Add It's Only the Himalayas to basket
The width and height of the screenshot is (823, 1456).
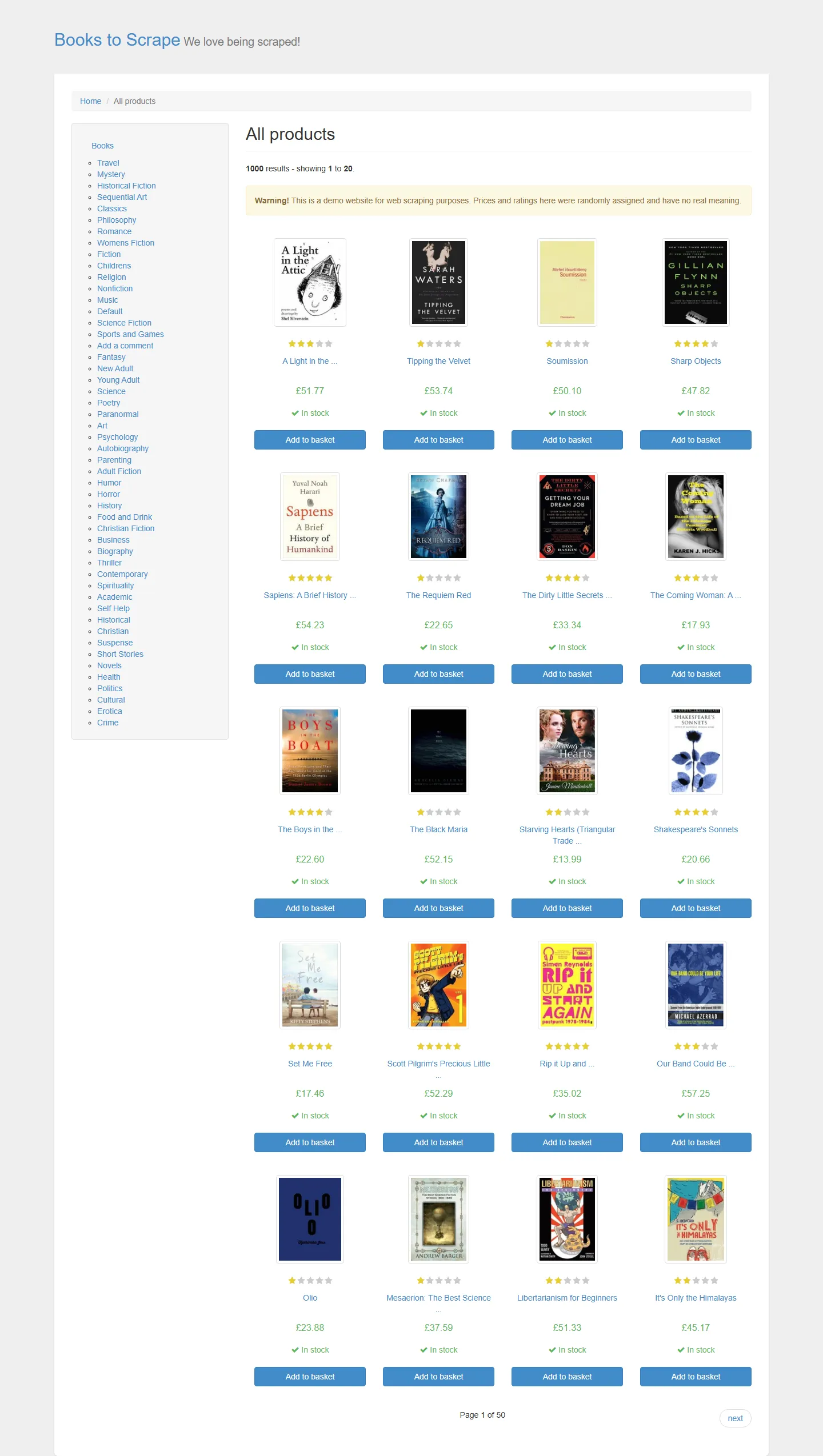[x=696, y=1377]
